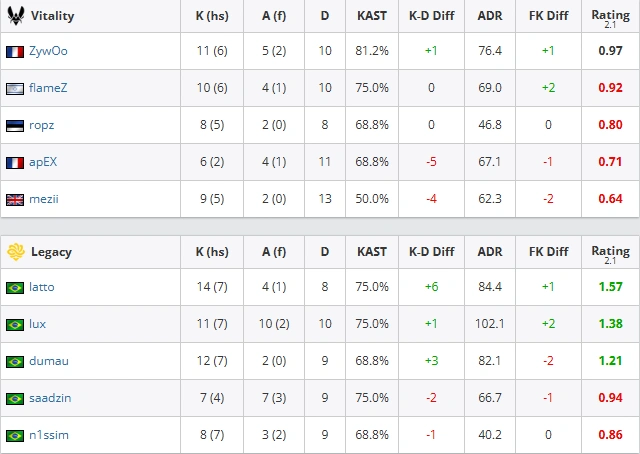Sort Vitality table by KAST column

click(371, 16)
